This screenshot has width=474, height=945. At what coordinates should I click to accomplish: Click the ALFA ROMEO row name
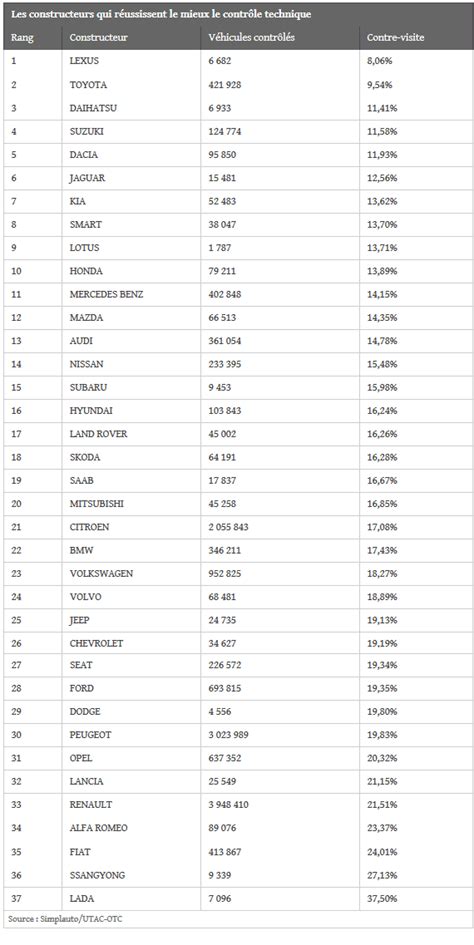point(99,829)
